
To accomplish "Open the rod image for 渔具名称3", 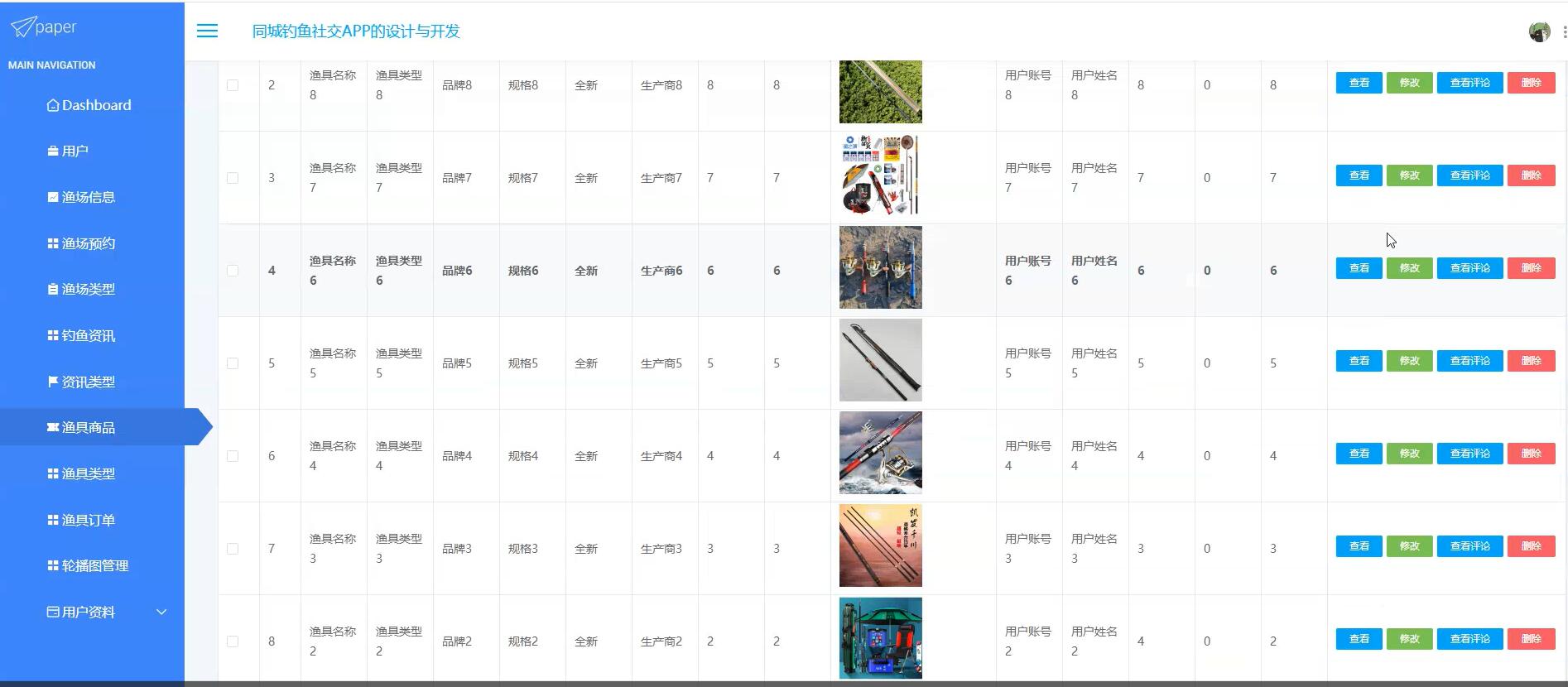I will point(880,545).
